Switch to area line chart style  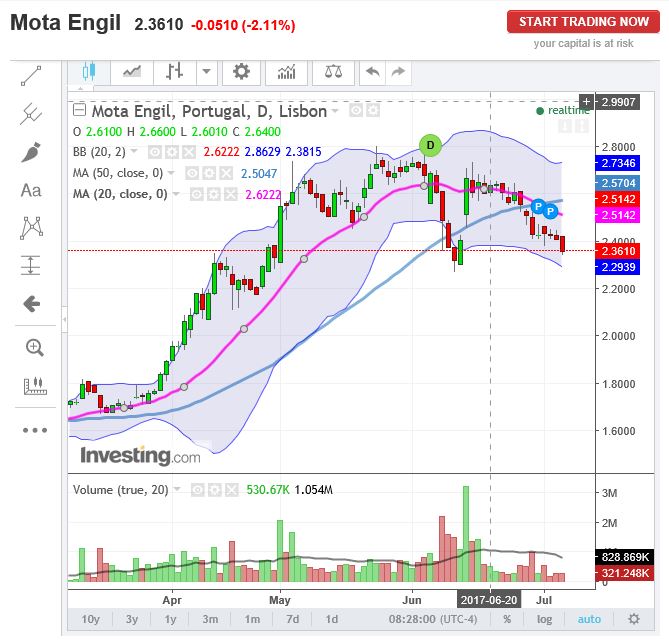(x=132, y=72)
